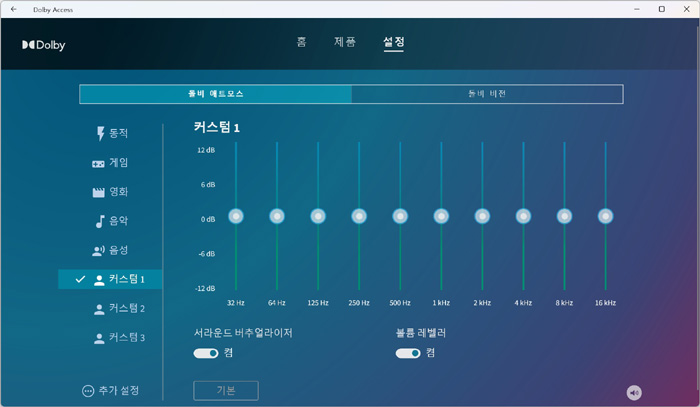The image size is (700, 407).
Task: Select the 게임 gamepad icon
Action: pos(98,164)
